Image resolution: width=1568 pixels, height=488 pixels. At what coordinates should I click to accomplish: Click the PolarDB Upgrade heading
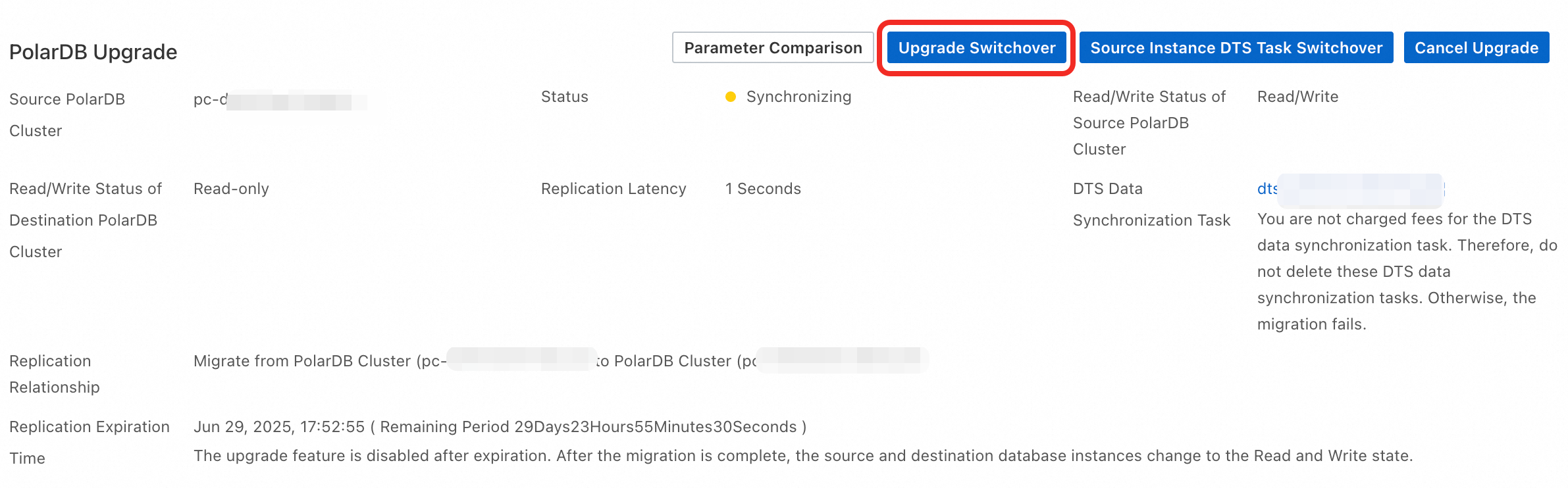tap(93, 52)
